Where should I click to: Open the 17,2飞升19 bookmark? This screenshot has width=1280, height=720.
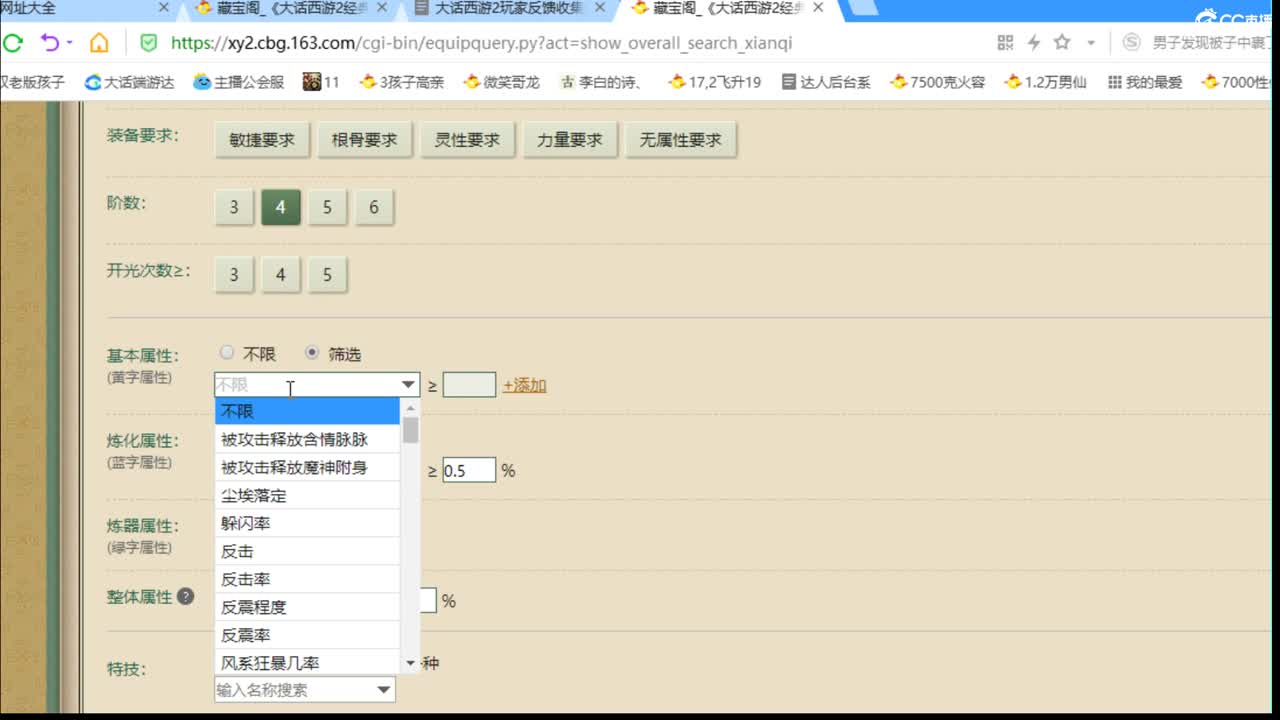(x=716, y=82)
